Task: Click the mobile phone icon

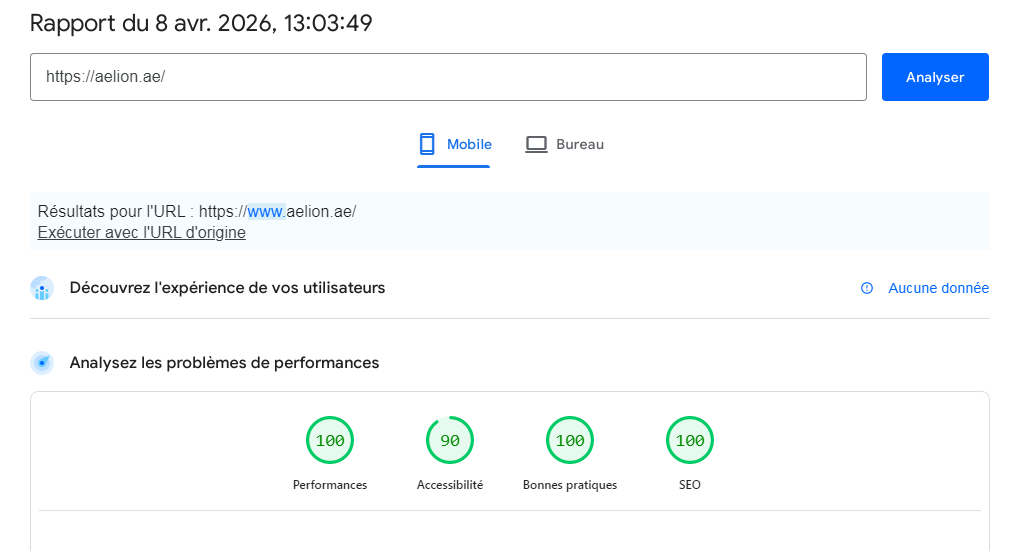Action: [427, 144]
